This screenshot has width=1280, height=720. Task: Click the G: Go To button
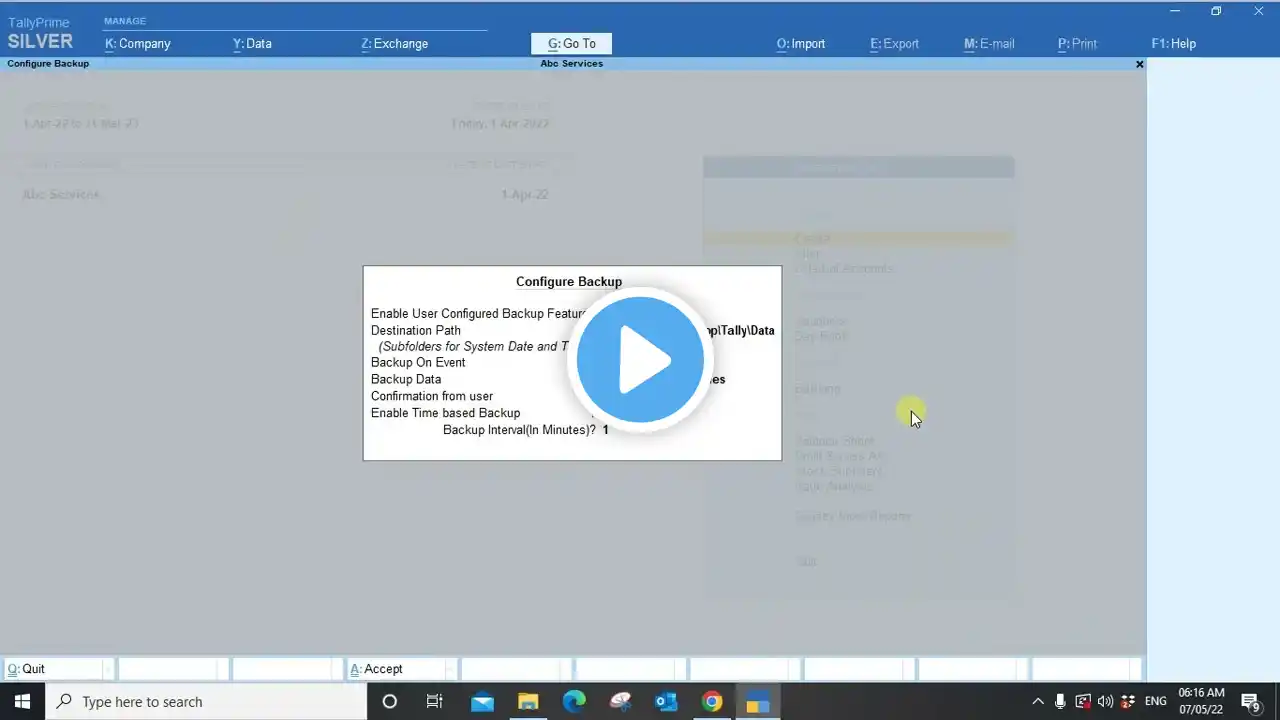pos(571,44)
